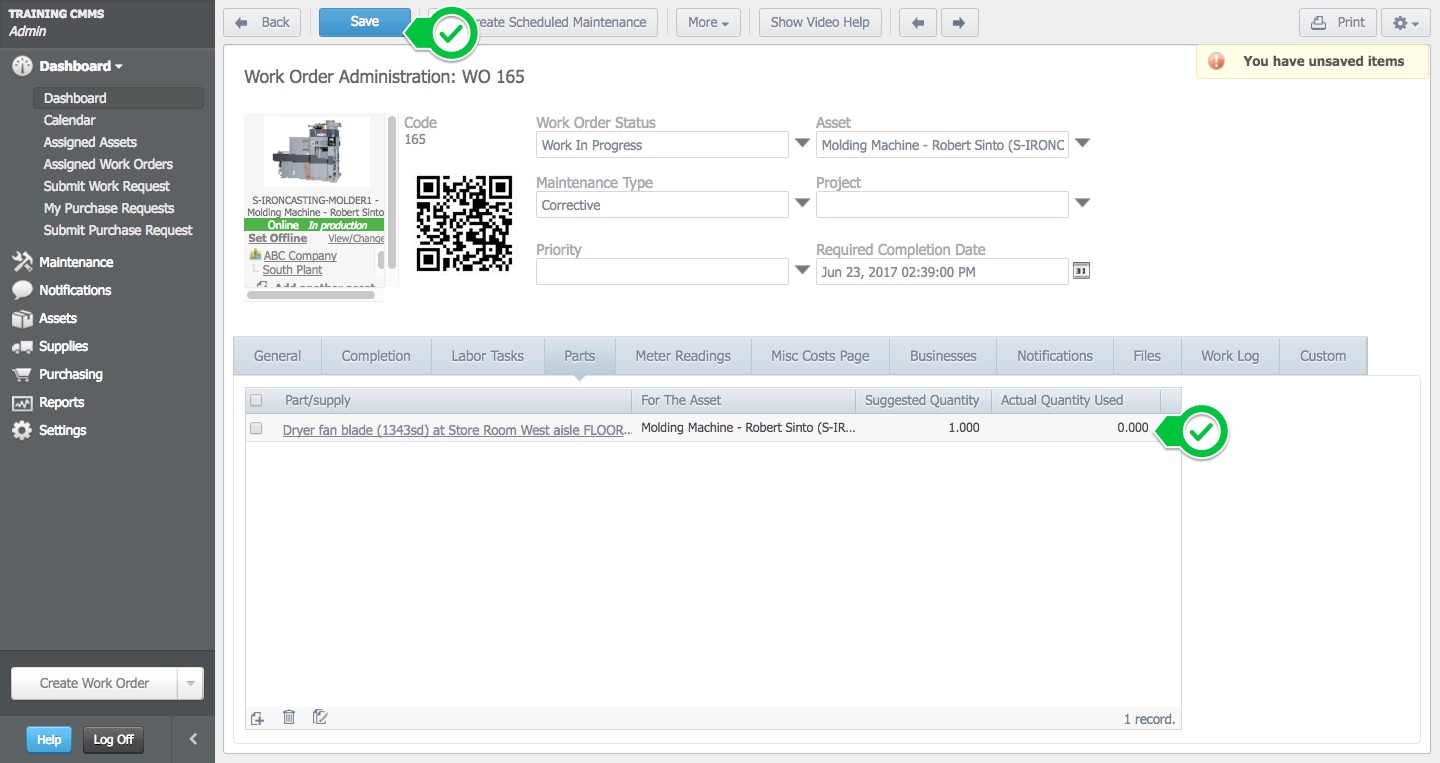Click the Dashboard gauge icon in sidebar
1440x763 pixels.
coord(22,66)
